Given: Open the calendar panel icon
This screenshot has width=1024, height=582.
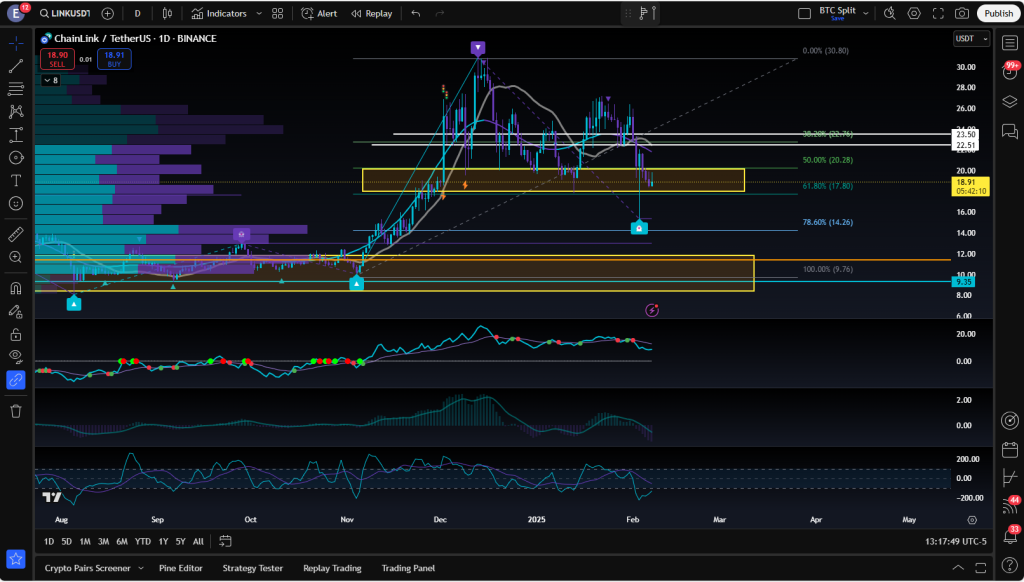Looking at the screenshot, I should click(x=1010, y=450).
